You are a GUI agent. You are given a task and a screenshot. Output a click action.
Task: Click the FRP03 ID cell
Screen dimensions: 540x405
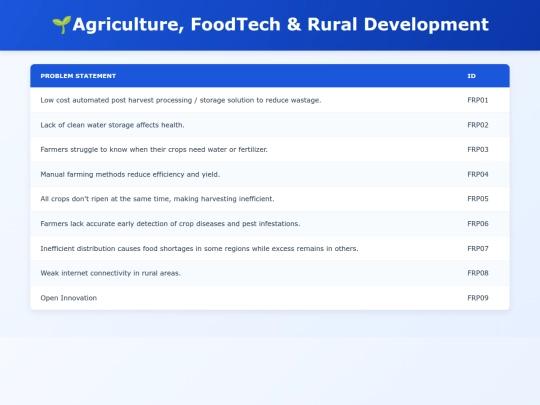pyautogui.click(x=478, y=149)
